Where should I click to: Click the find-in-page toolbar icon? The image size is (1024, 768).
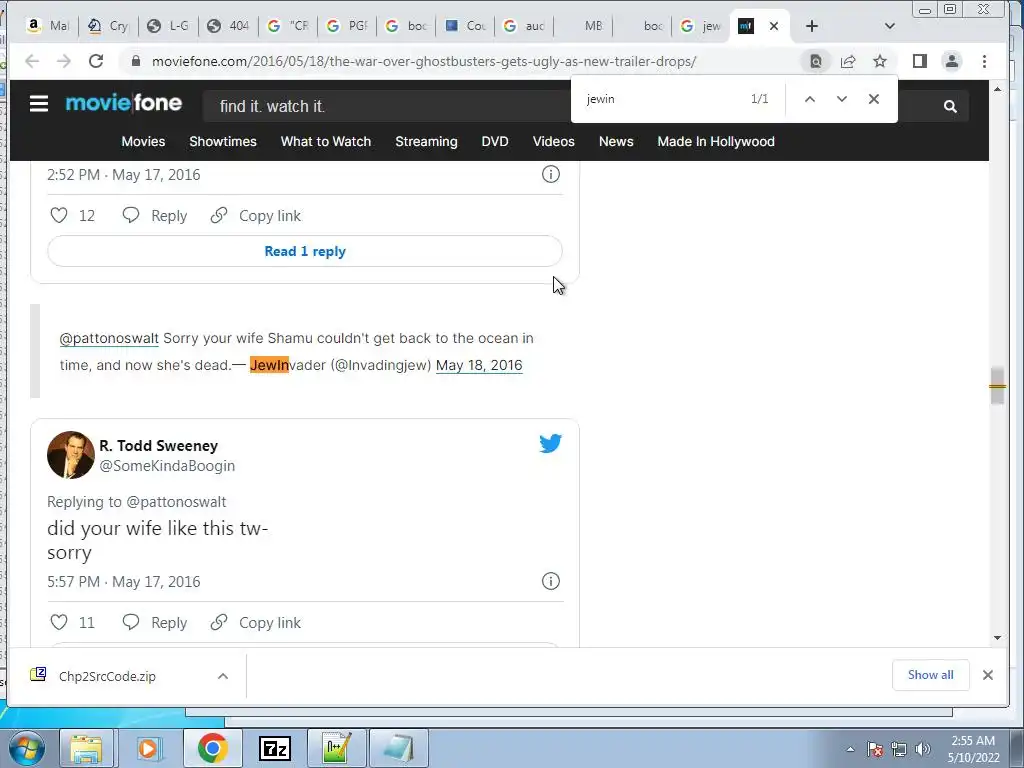(x=816, y=61)
